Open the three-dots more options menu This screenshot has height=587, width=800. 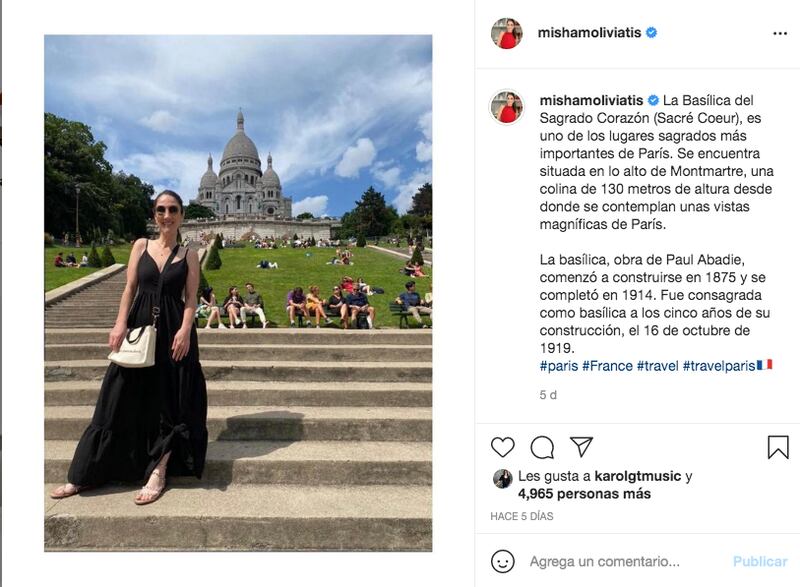tap(780, 34)
